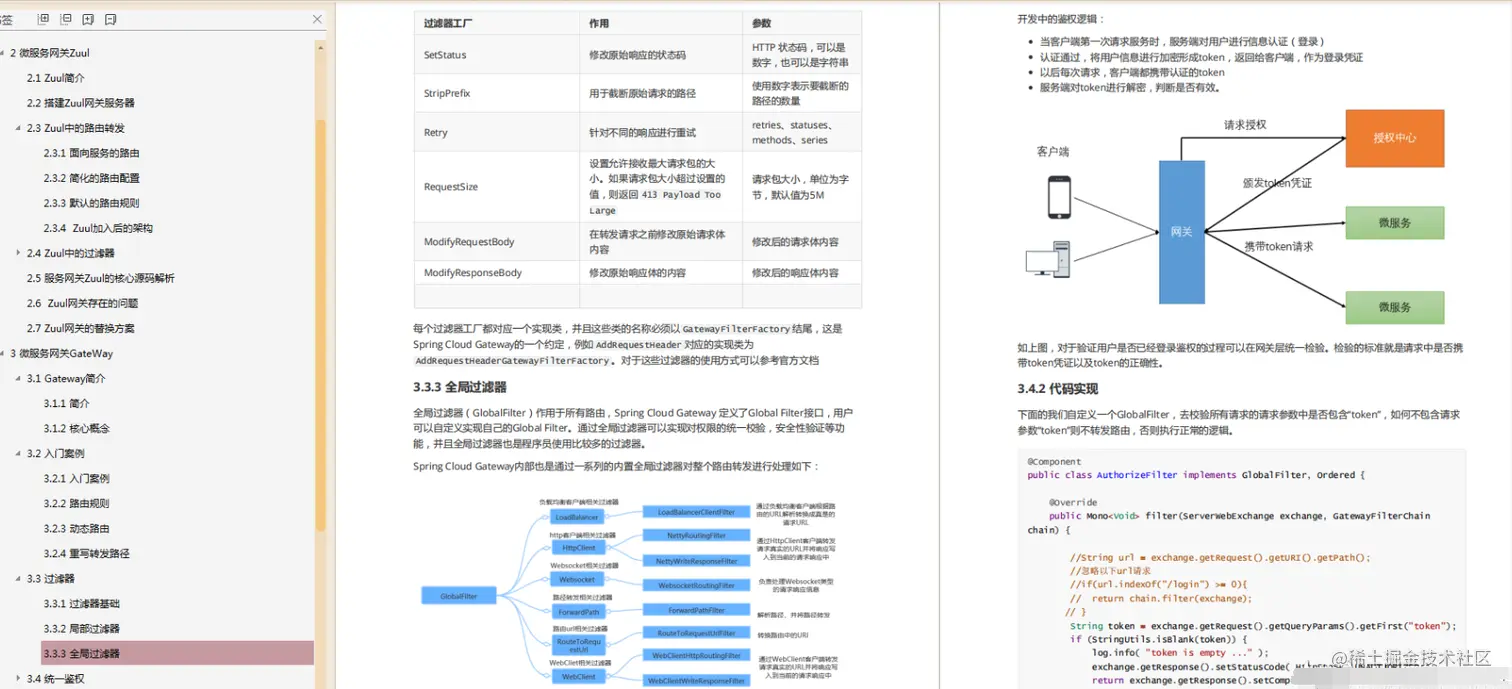
Task: Open bookmark '3.2.4 重写转发路径'
Action: pos(87,553)
